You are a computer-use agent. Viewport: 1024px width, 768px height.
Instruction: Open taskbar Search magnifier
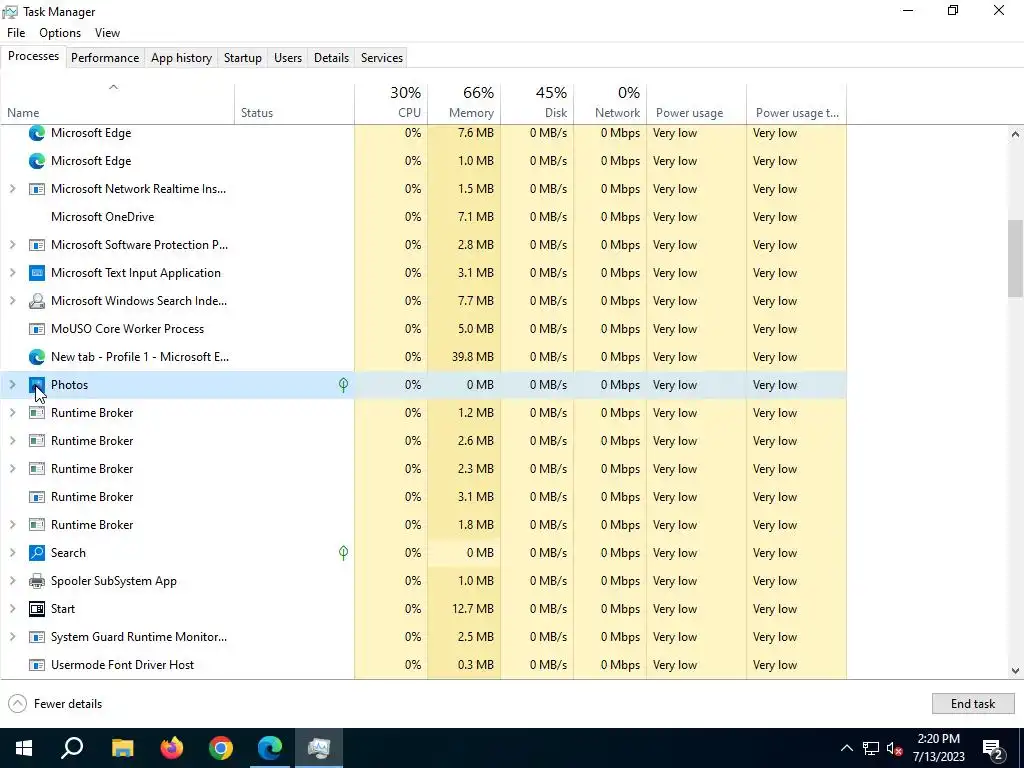[72, 748]
